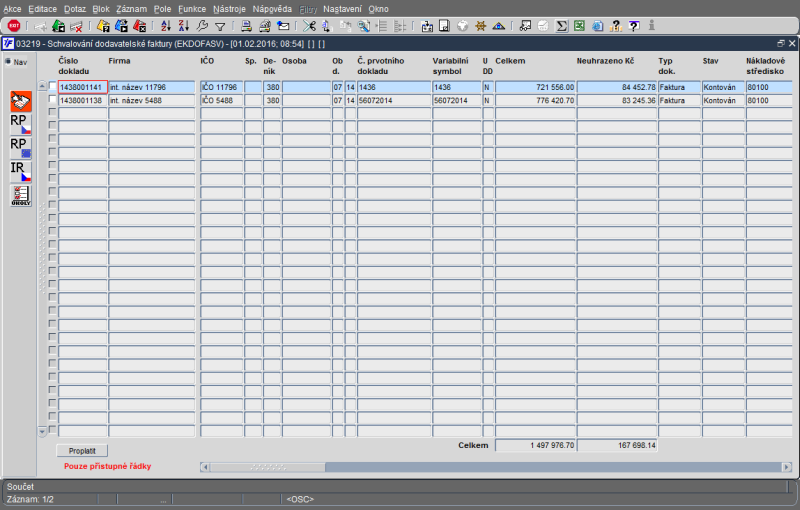Open the Funkce menu
The height and width of the screenshot is (510, 800).
(x=192, y=9)
